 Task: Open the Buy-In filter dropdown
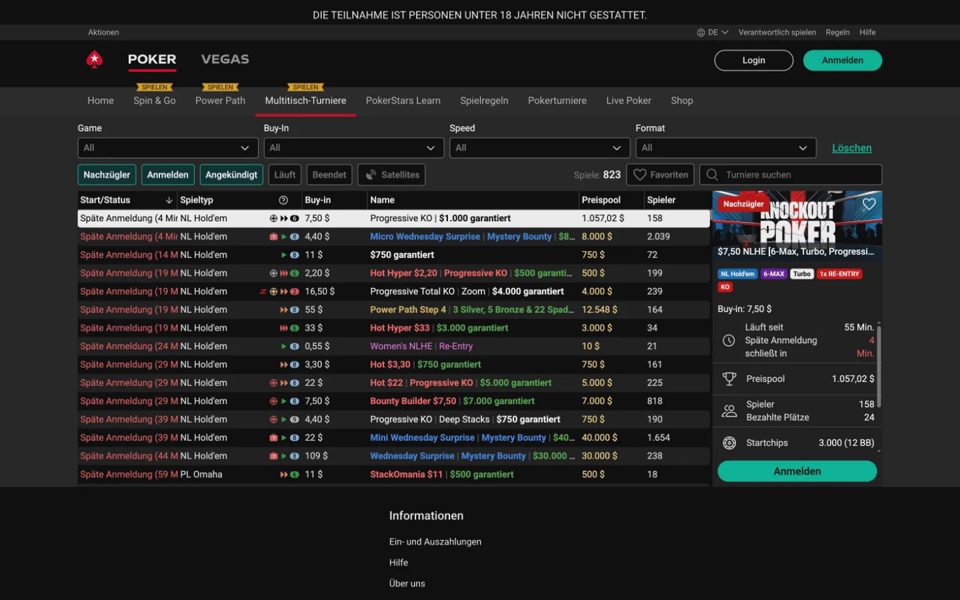click(x=353, y=148)
